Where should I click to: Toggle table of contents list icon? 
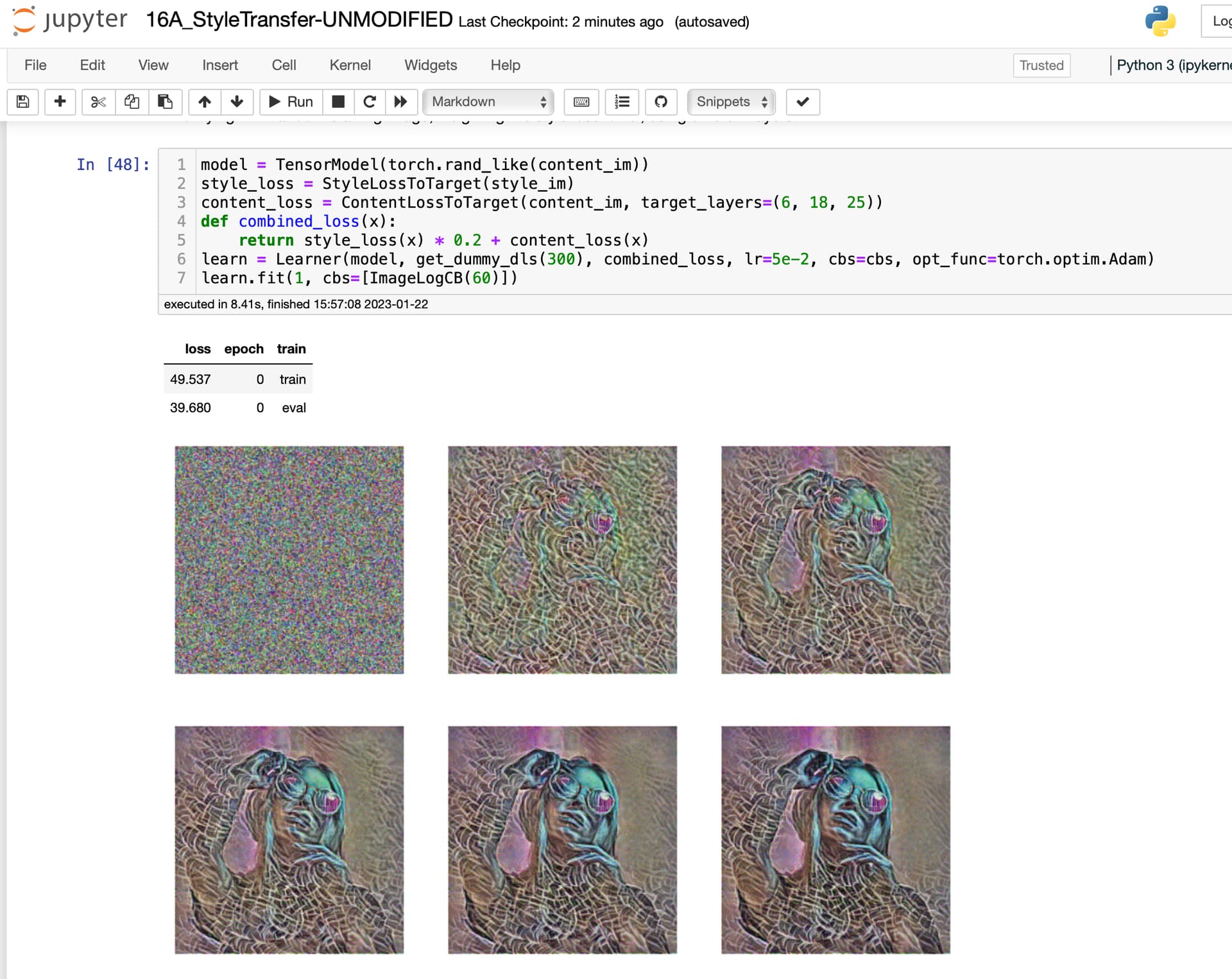[x=622, y=101]
